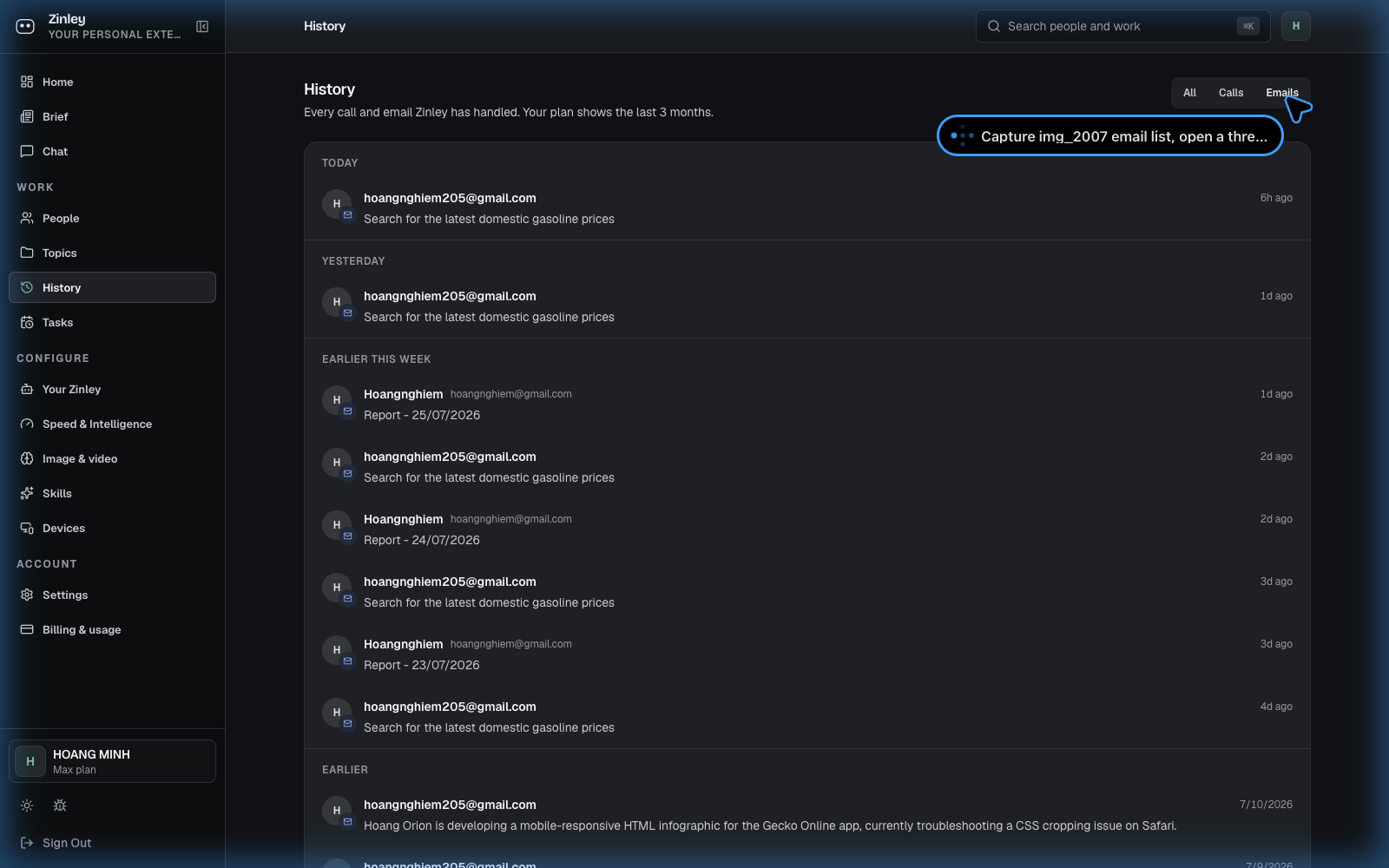Open Image & video configuration
This screenshot has width=1389, height=868.
pyautogui.click(x=112, y=458)
